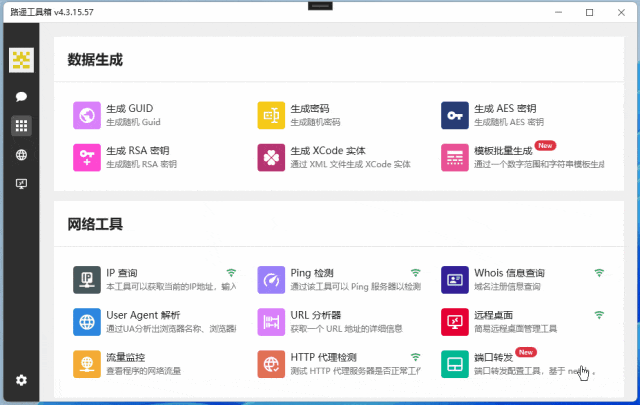The height and width of the screenshot is (405, 640).
Task: Click the wifi indicator beside IP 查询
Action: 231,273
